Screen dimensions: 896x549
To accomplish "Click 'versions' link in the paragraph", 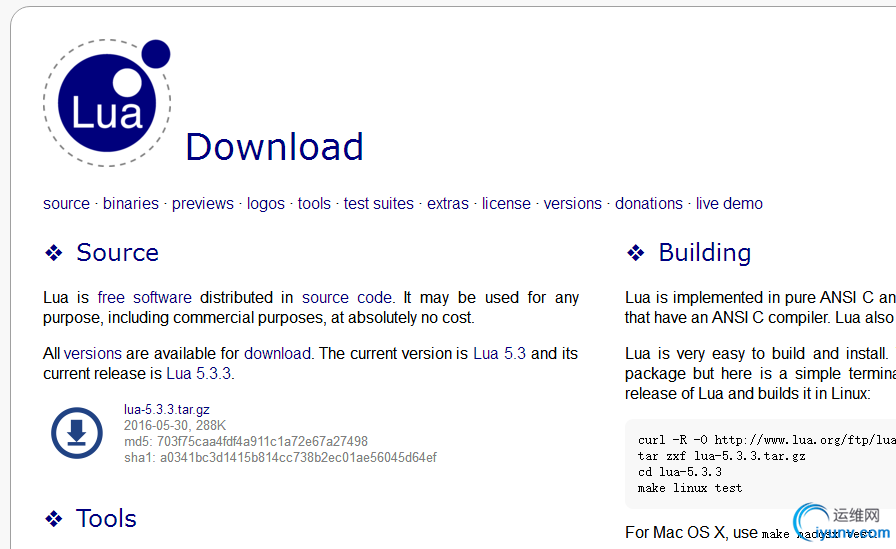I will (x=93, y=354).
